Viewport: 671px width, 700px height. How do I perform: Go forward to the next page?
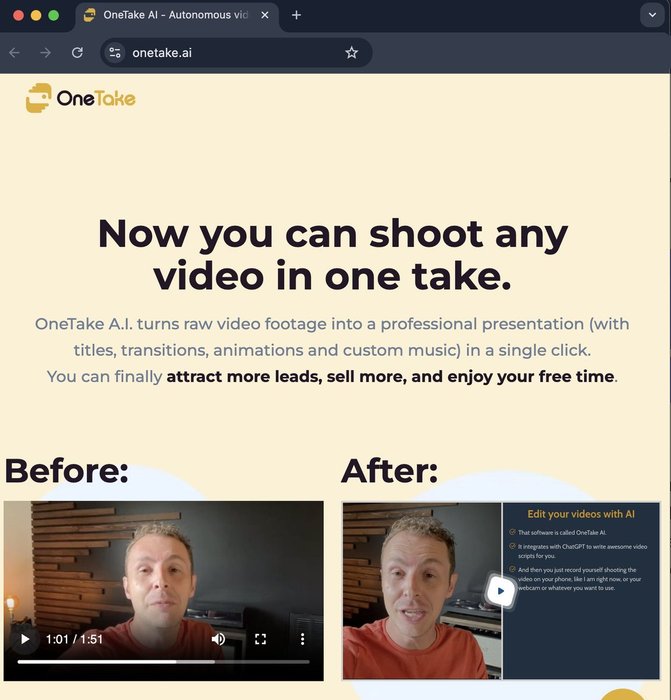(45, 53)
